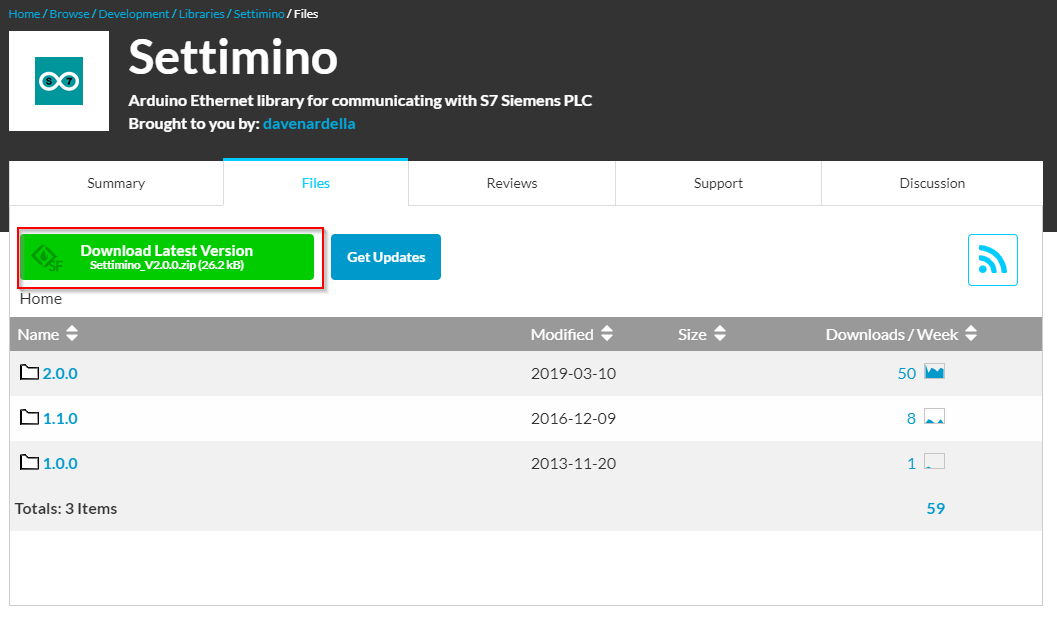Screen dimensions: 1057x620
Task: Click the Settimino project logo
Action: [x=59, y=81]
